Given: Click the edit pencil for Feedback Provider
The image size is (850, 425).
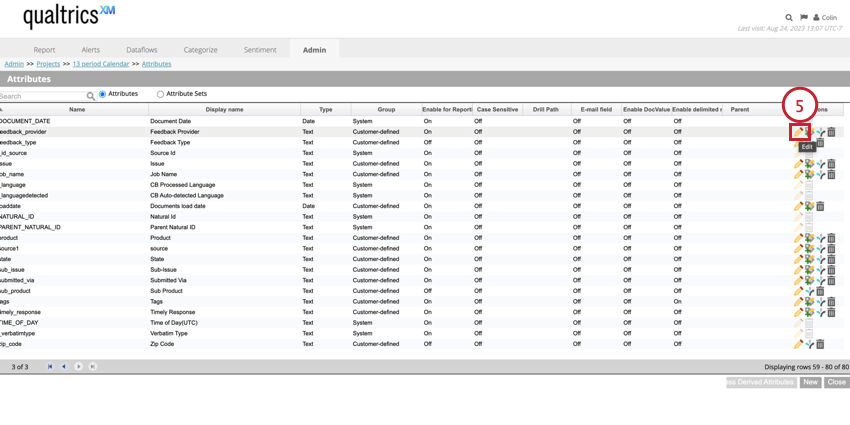Looking at the screenshot, I should coord(799,132).
